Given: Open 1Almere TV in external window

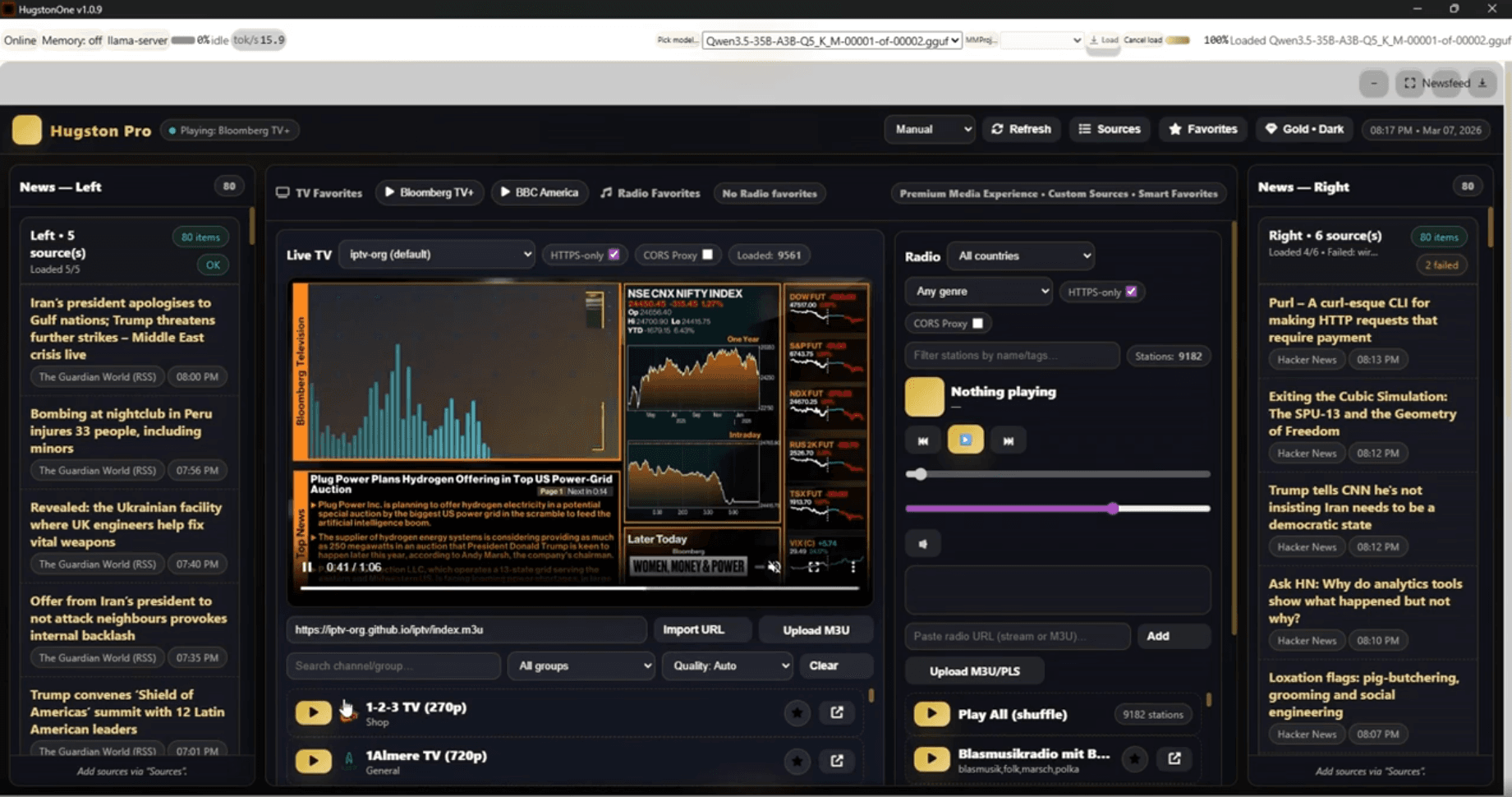Looking at the screenshot, I should [836, 761].
